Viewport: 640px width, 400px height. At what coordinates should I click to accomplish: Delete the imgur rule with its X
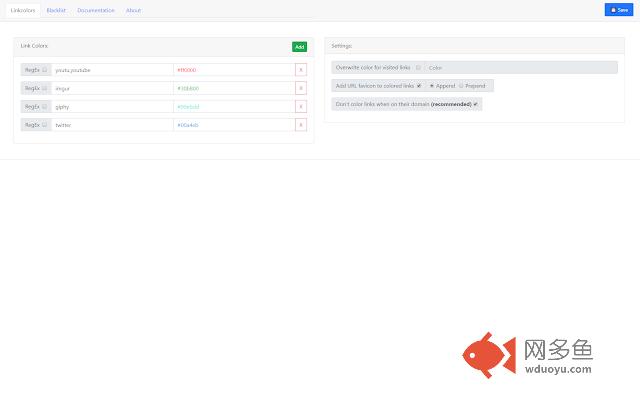[301, 88]
